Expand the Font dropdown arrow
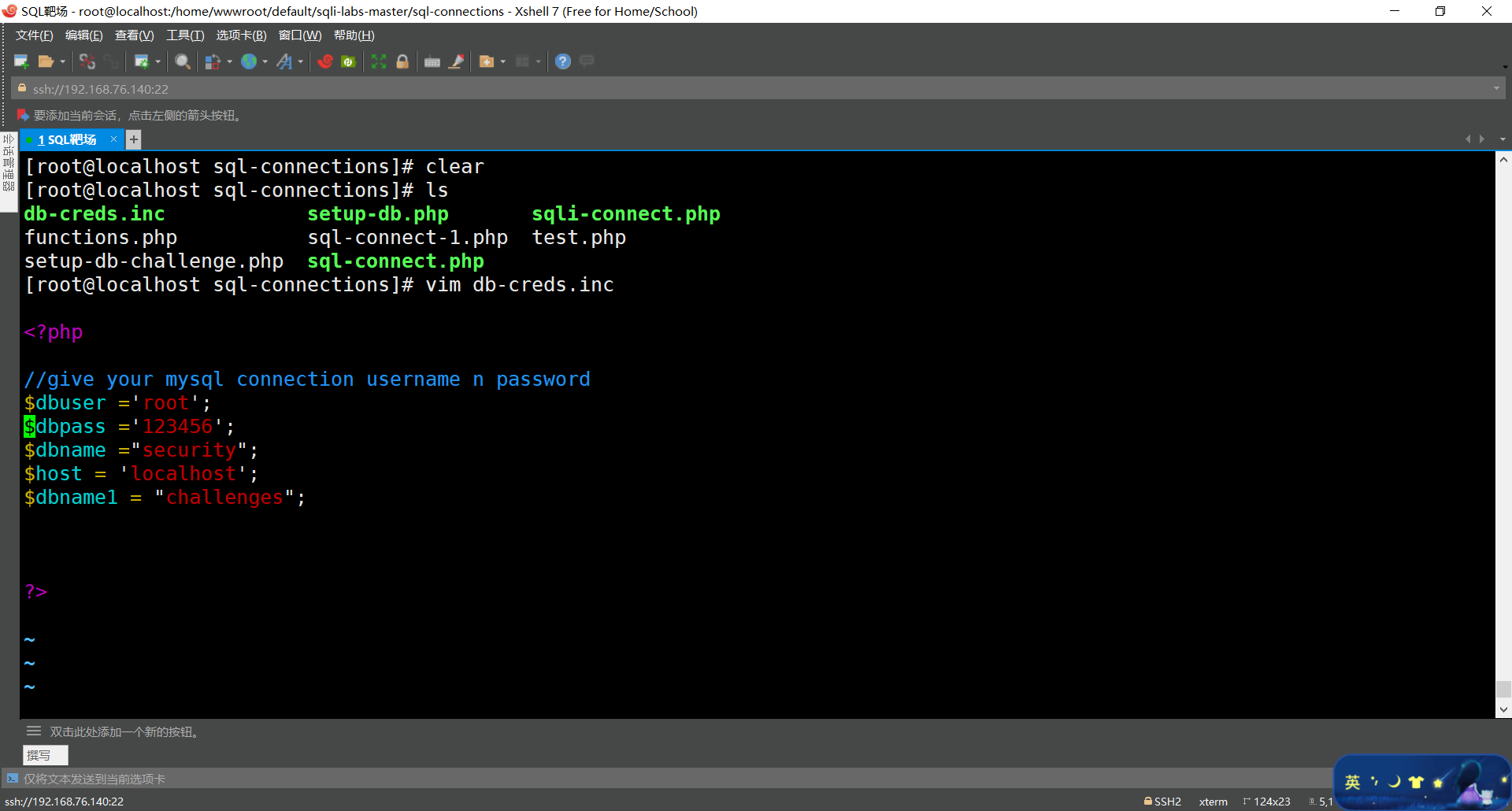The width and height of the screenshot is (1512, 811). coord(301,61)
